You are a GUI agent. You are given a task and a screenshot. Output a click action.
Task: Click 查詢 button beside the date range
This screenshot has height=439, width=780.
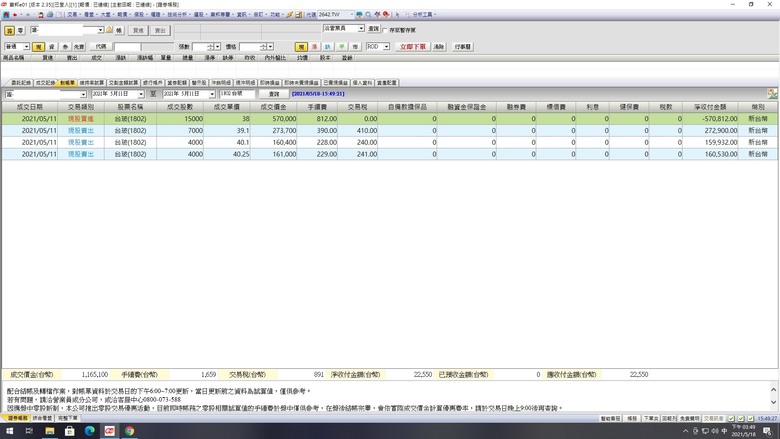click(x=274, y=94)
